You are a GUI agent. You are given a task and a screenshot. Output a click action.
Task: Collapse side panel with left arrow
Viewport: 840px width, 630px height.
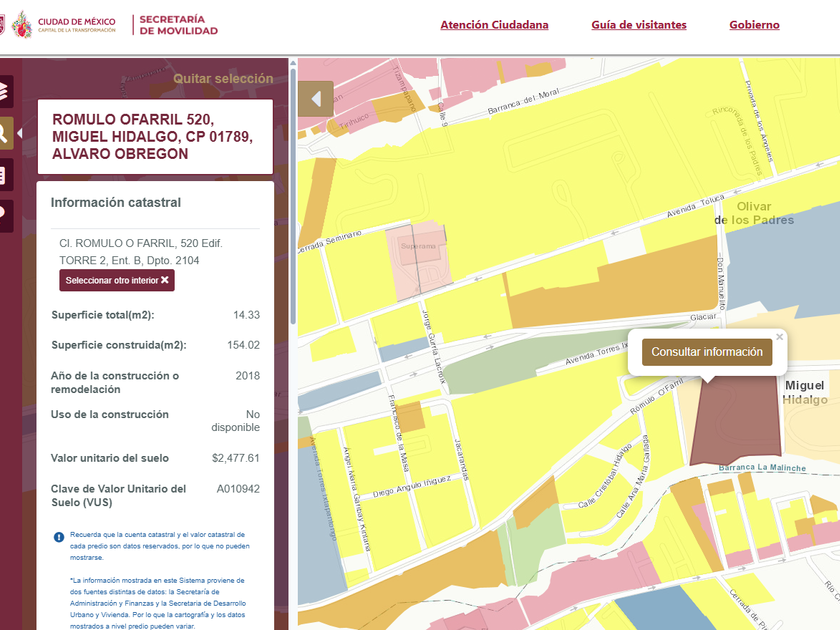(x=316, y=99)
